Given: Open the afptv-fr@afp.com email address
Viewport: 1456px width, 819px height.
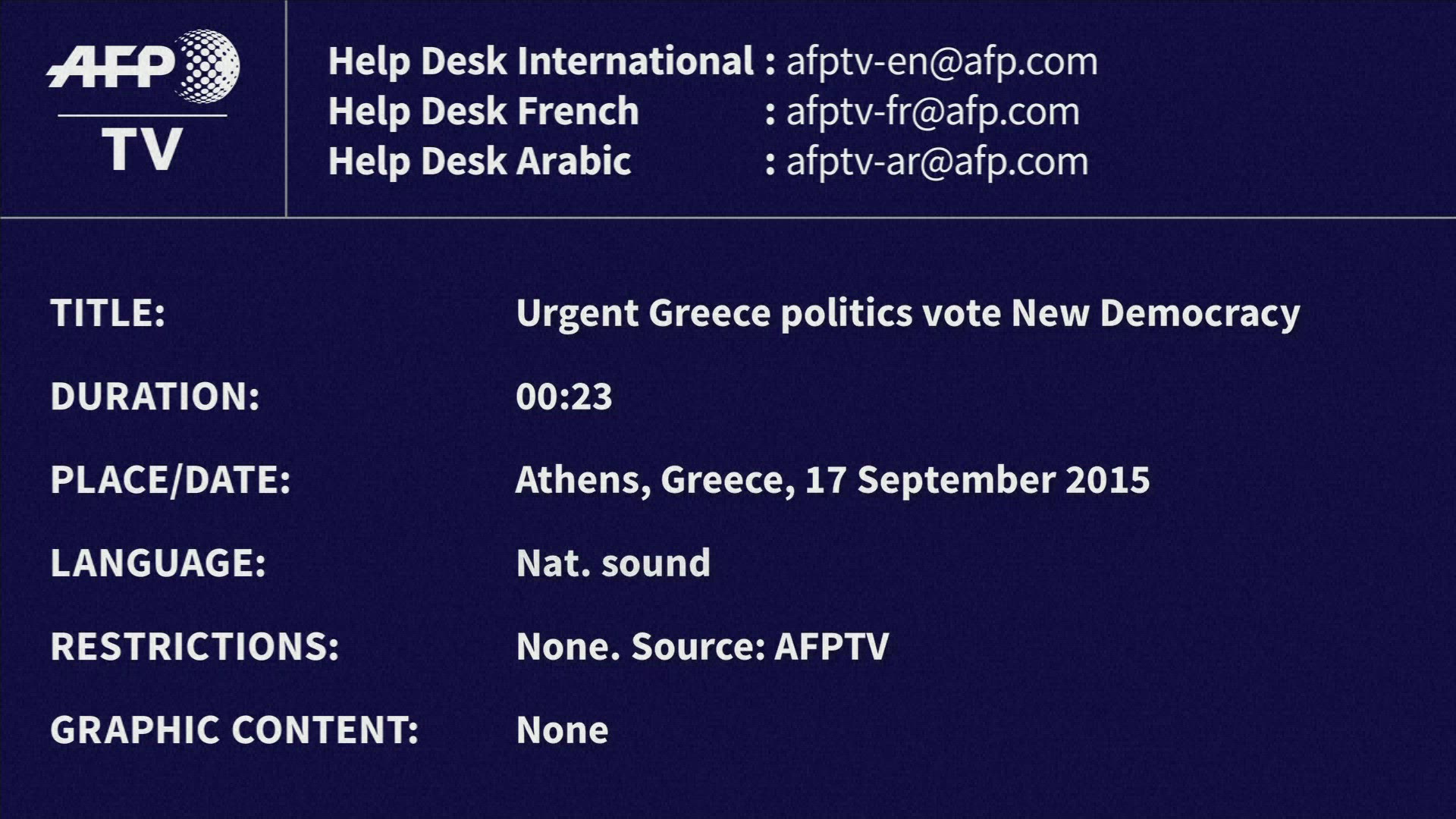Looking at the screenshot, I should pyautogui.click(x=933, y=112).
